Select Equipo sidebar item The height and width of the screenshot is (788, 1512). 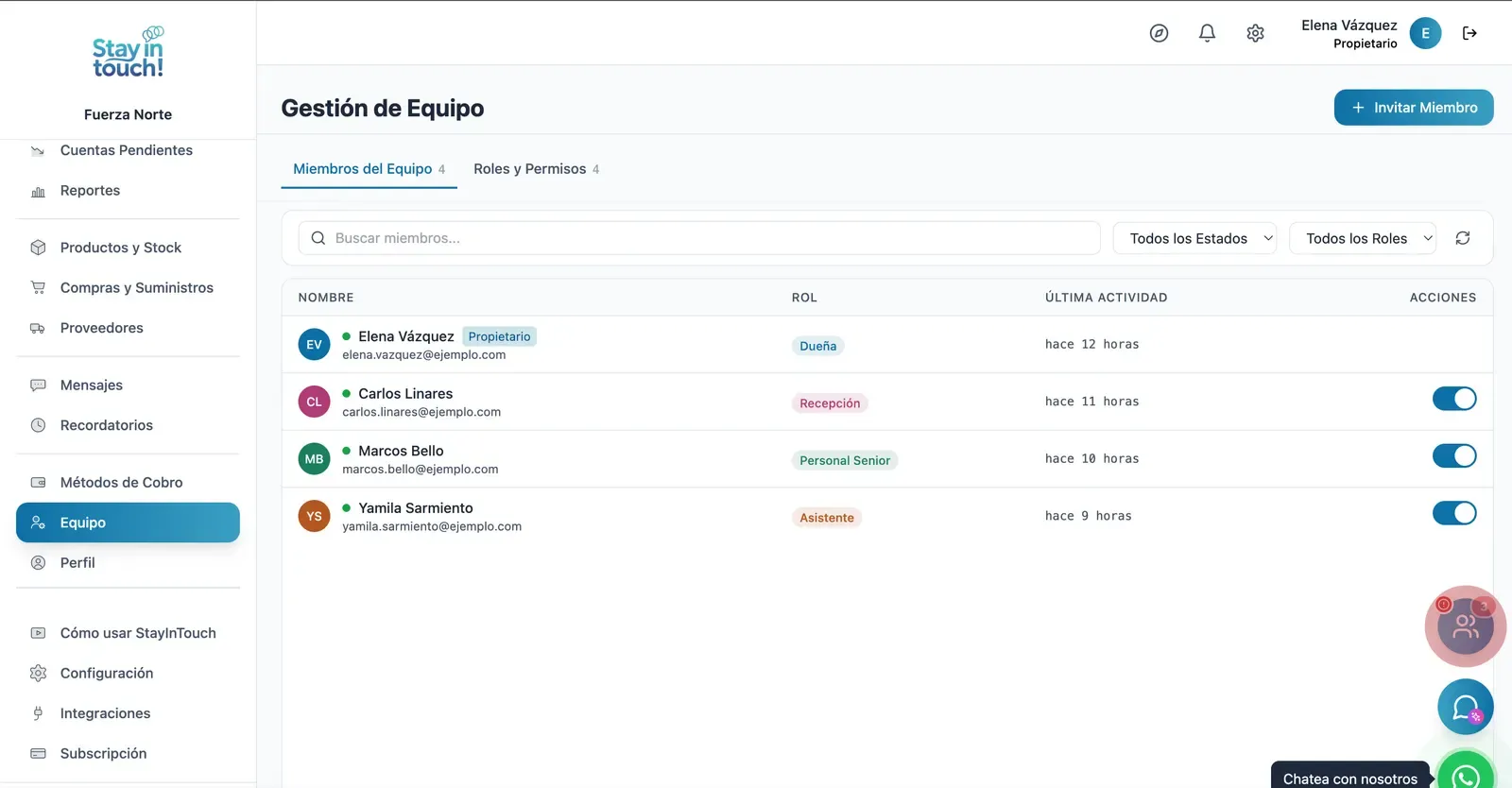(128, 522)
